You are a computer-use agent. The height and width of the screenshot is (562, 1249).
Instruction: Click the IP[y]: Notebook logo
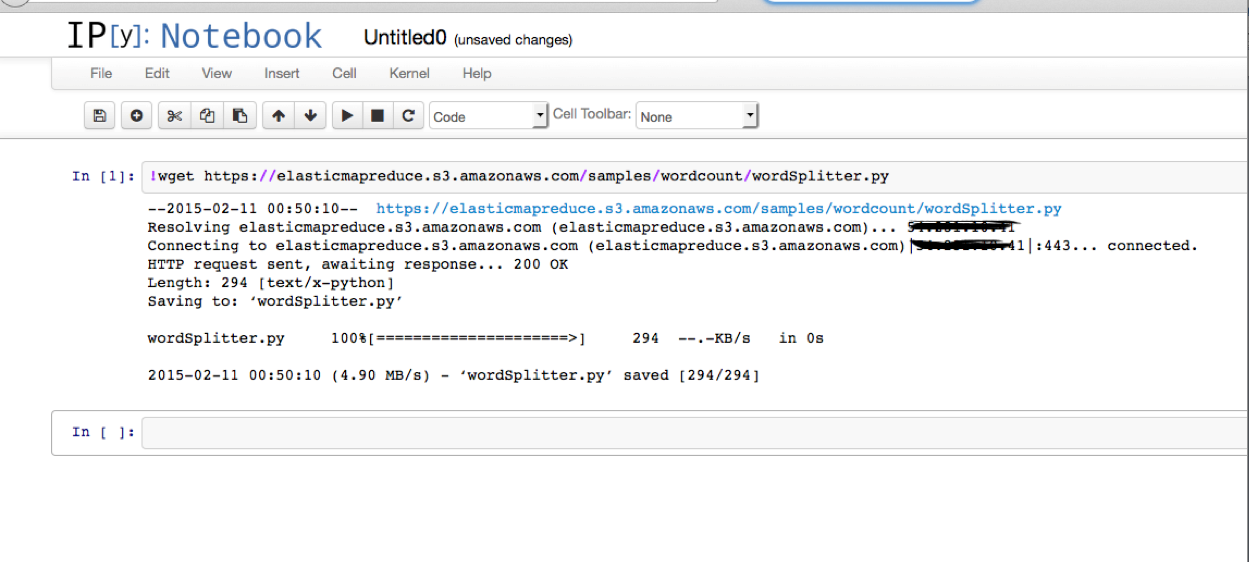click(194, 37)
